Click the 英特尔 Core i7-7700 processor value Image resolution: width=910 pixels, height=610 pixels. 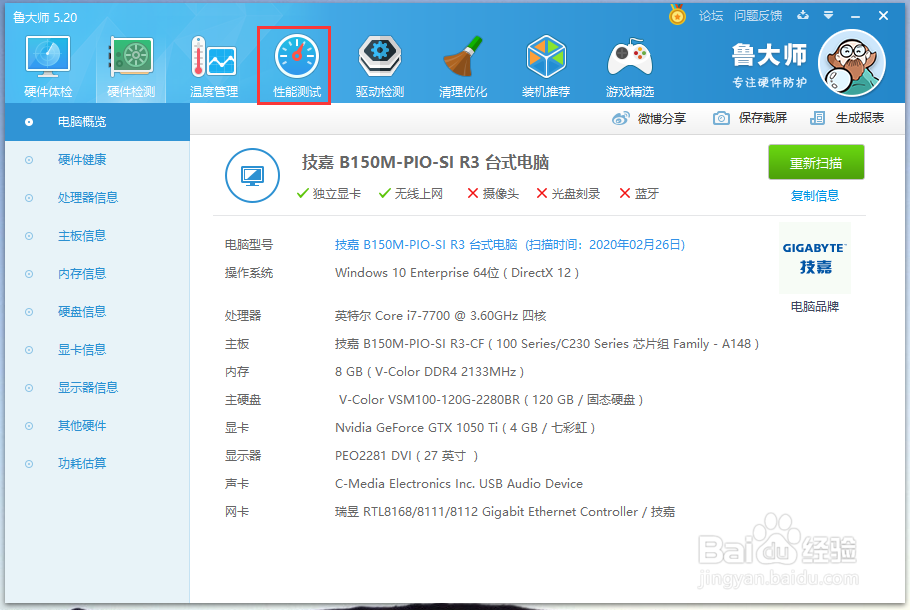click(x=440, y=316)
